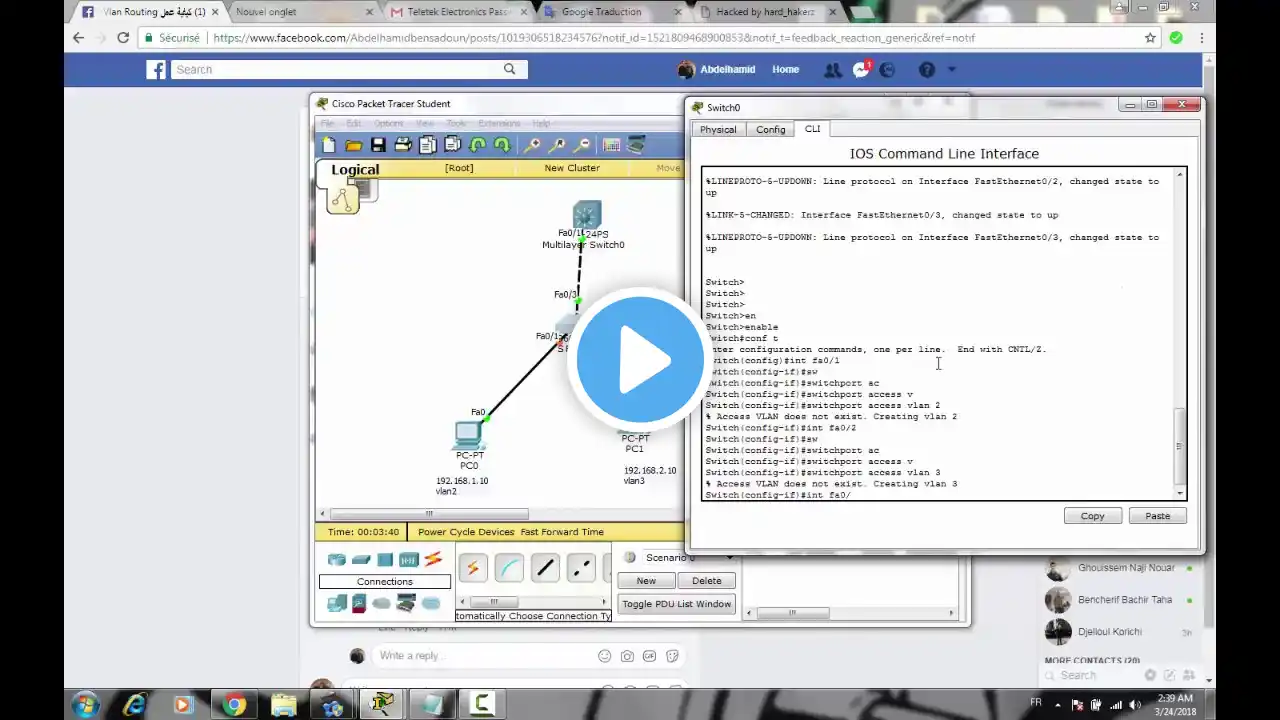Screen dimensions: 1280x720
Task: Attach a photo to the reply
Action: tap(627, 656)
